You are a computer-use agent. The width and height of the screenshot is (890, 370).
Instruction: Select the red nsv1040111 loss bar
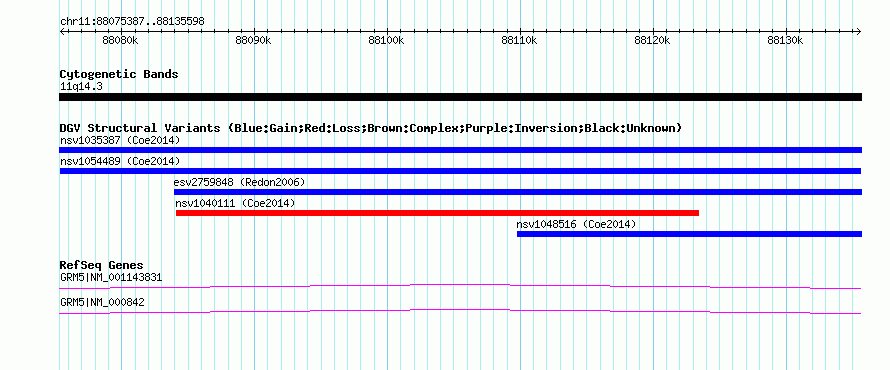click(x=437, y=213)
